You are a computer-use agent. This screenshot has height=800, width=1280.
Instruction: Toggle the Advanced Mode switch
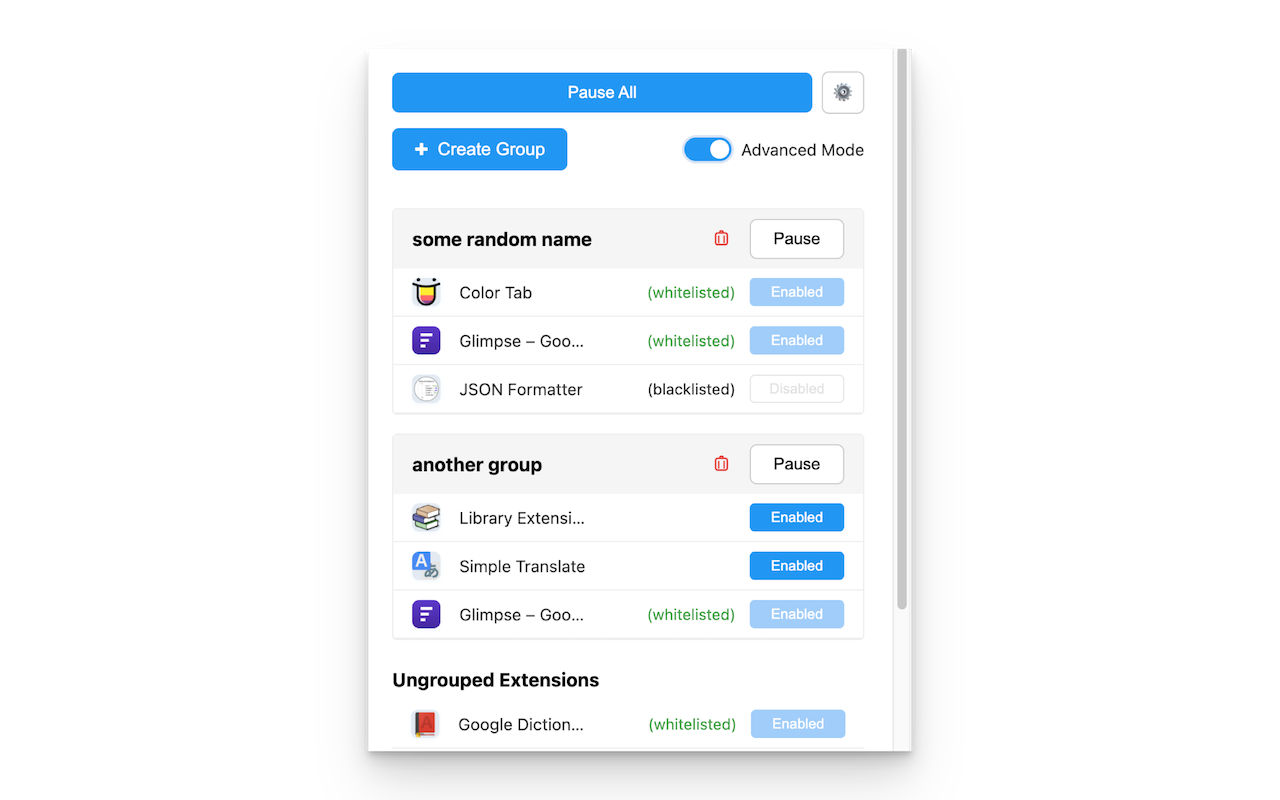tap(708, 149)
